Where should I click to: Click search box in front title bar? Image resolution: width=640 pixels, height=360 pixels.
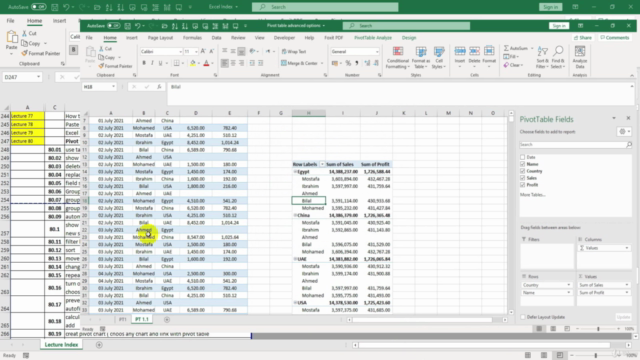[x=406, y=26]
